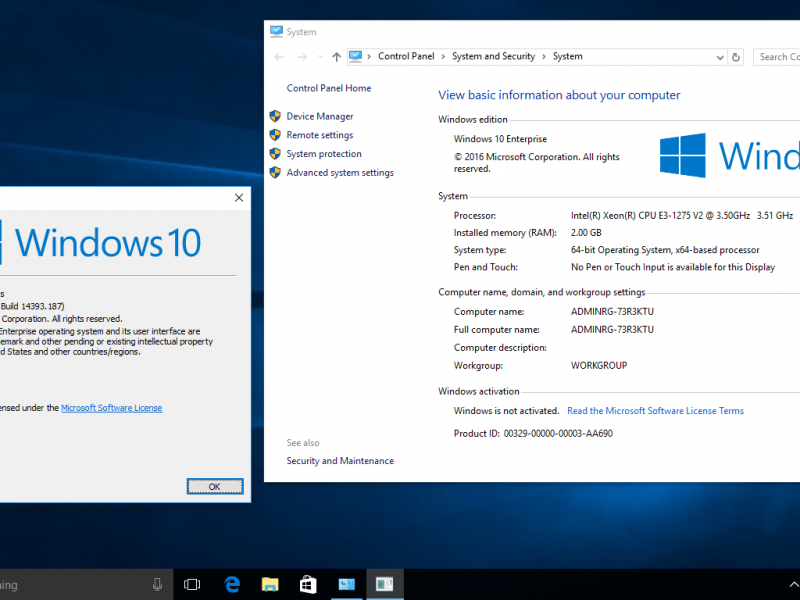Read the Microsoft Software License Terms

[x=656, y=411]
